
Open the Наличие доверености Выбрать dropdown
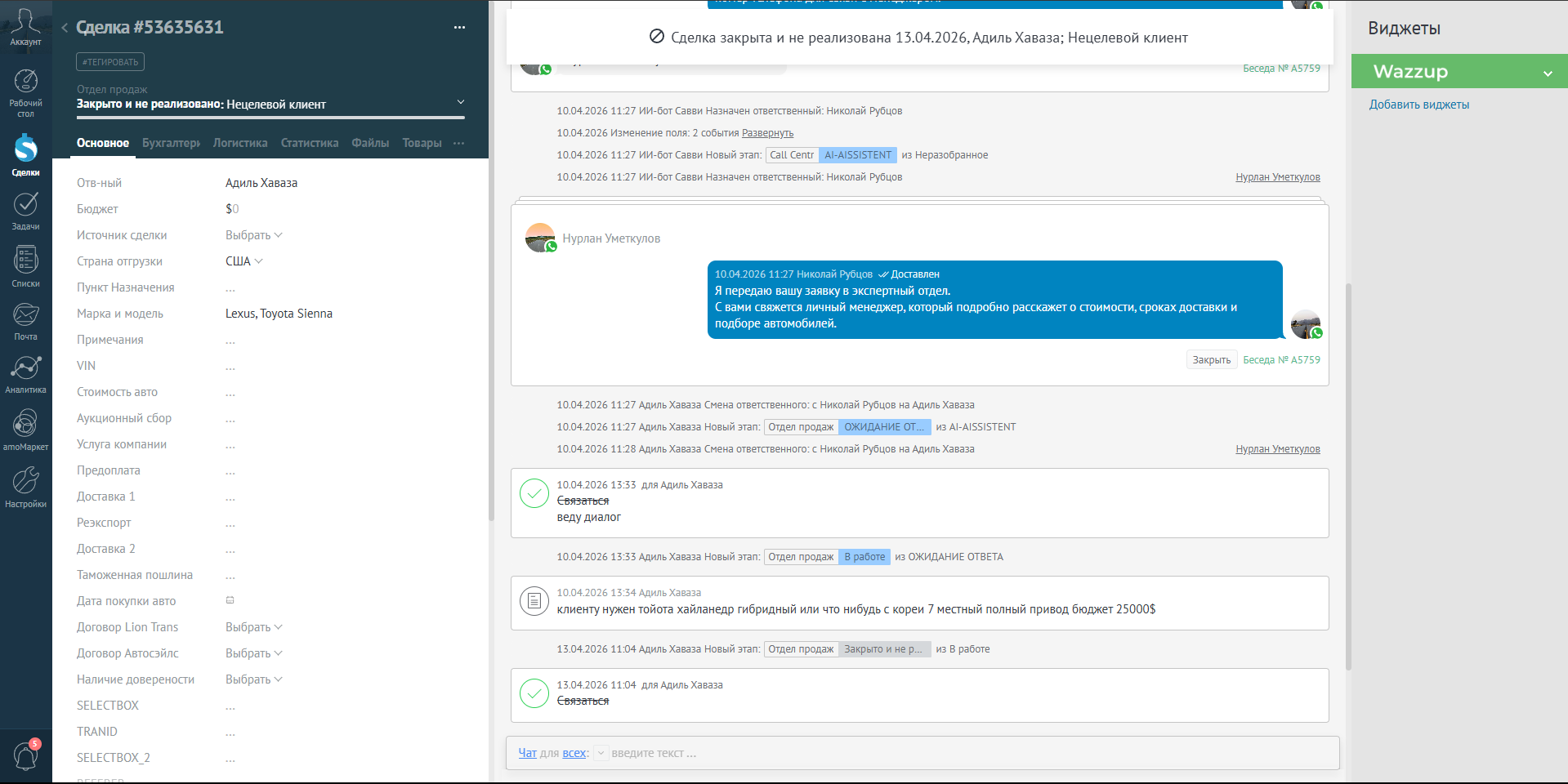(x=253, y=679)
